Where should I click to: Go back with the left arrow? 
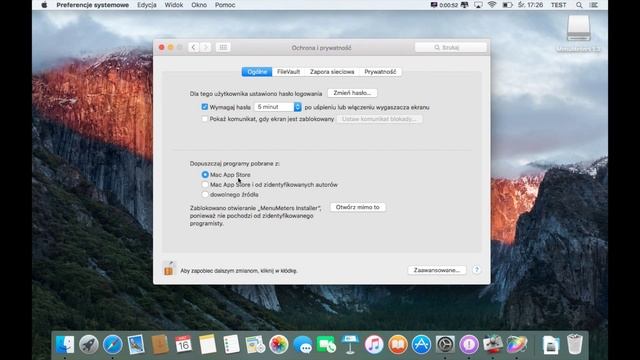pos(193,47)
